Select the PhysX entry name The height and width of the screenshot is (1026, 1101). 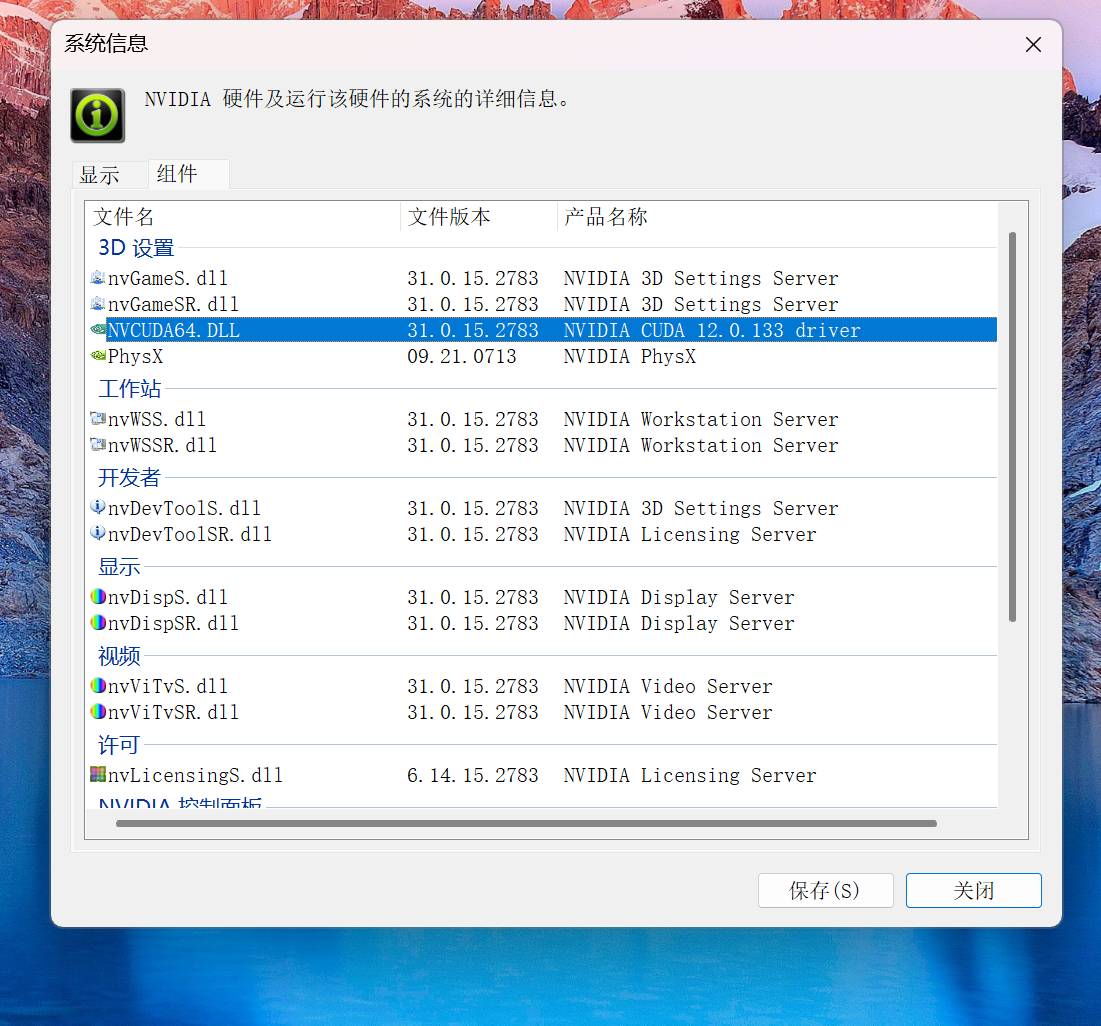click(136, 356)
